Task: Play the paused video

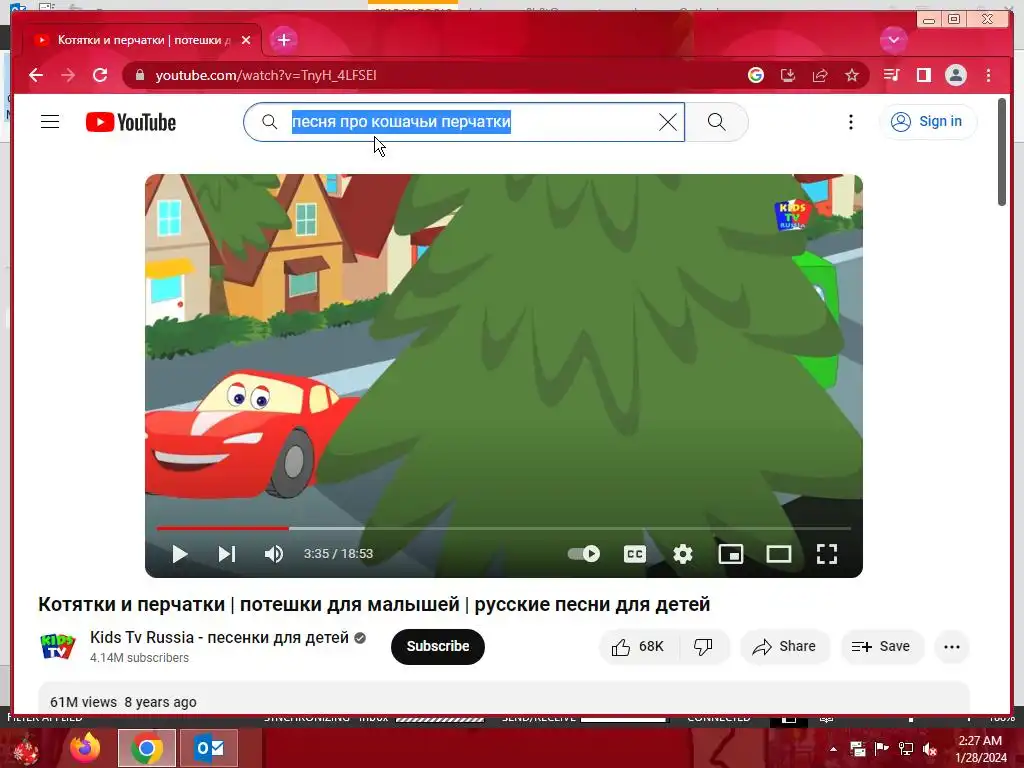Action: click(180, 554)
